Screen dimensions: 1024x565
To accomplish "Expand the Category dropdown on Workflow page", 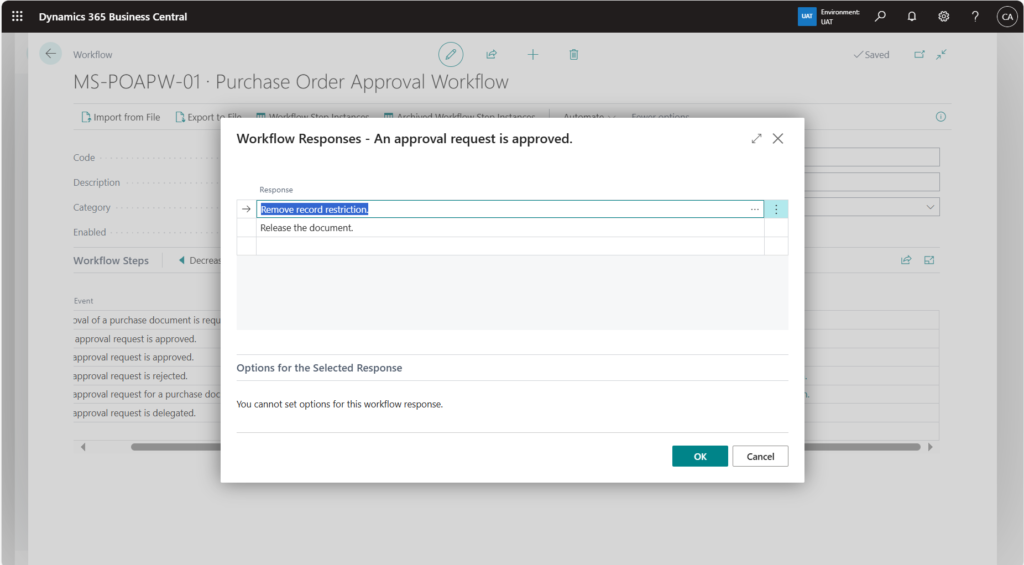I will click(x=930, y=207).
